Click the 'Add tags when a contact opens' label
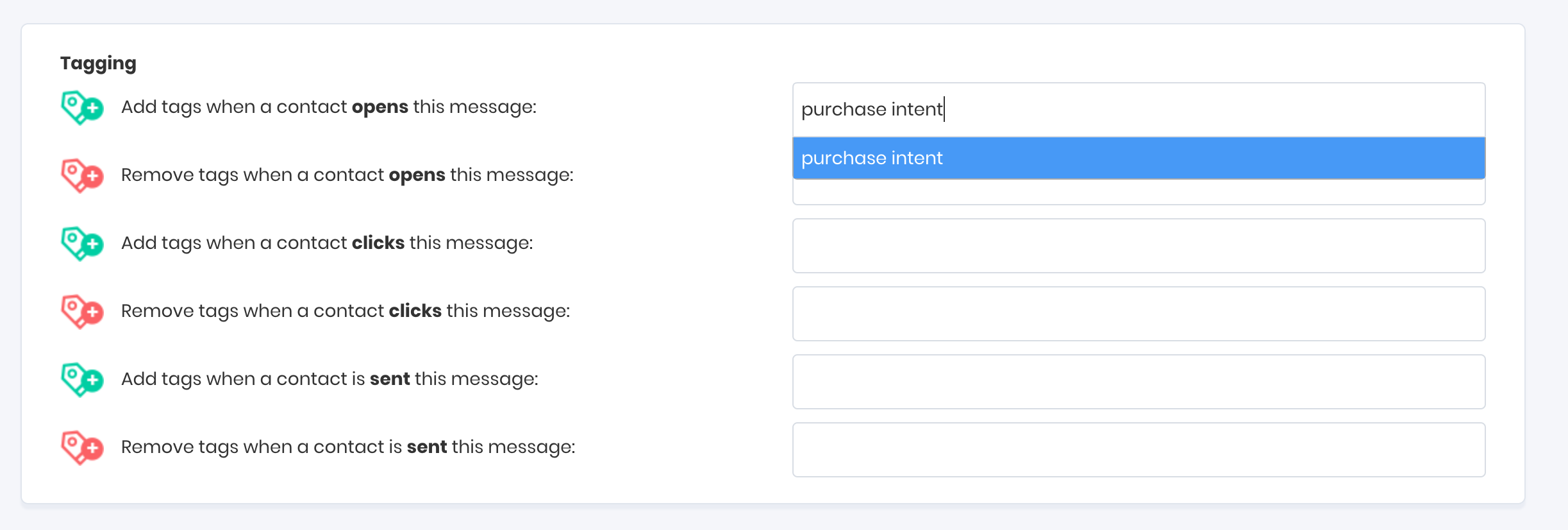The width and height of the screenshot is (1568, 530). point(329,107)
